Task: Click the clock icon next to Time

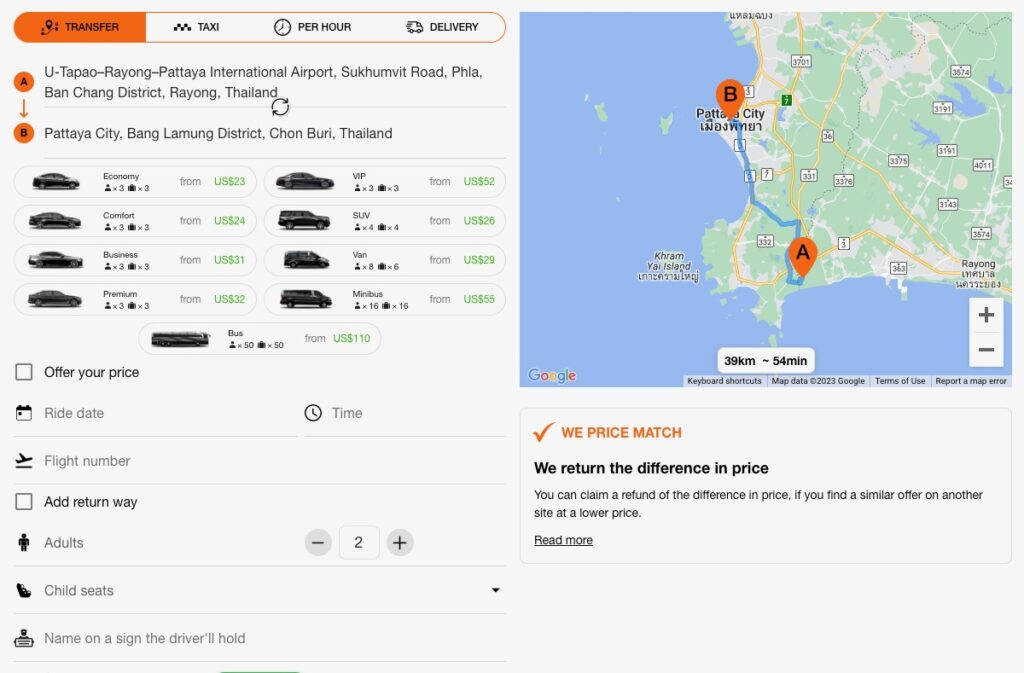Action: point(312,412)
